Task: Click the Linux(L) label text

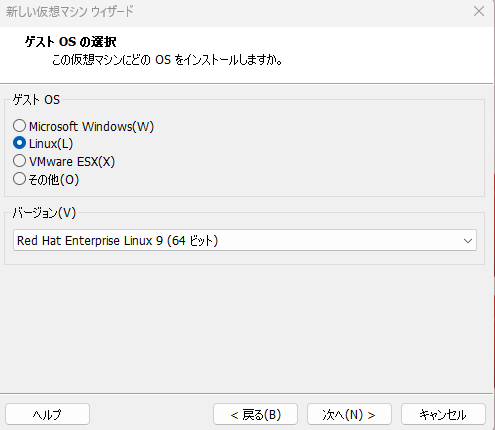Action: tap(51, 143)
